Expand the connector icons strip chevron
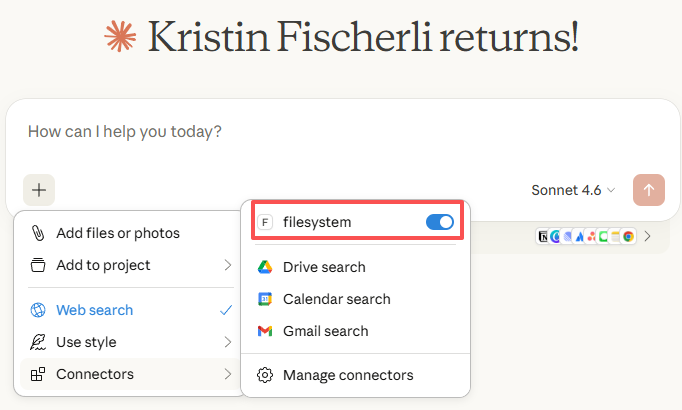 [x=648, y=237]
